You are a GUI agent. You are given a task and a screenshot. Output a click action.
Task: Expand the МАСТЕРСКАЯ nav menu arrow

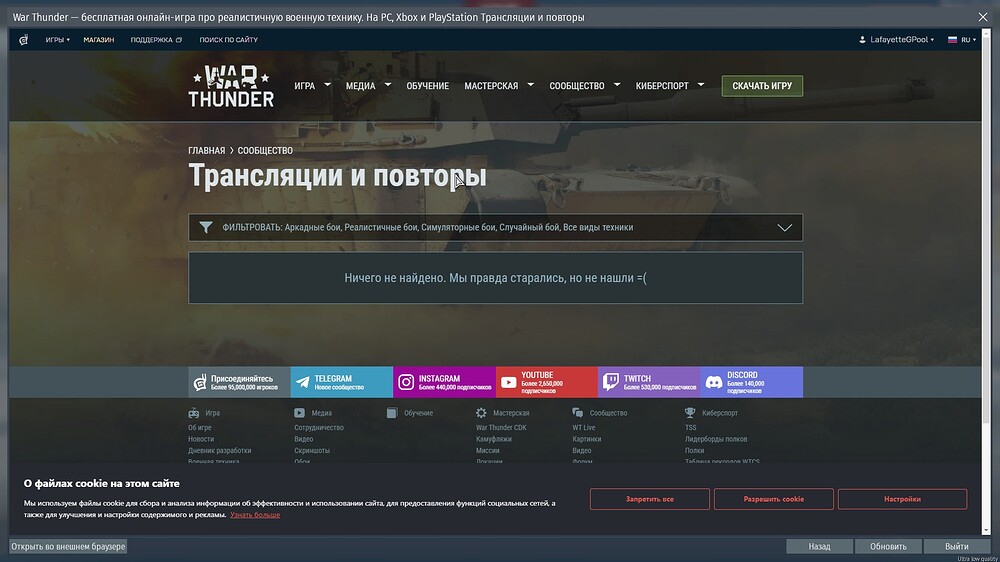[x=531, y=85]
